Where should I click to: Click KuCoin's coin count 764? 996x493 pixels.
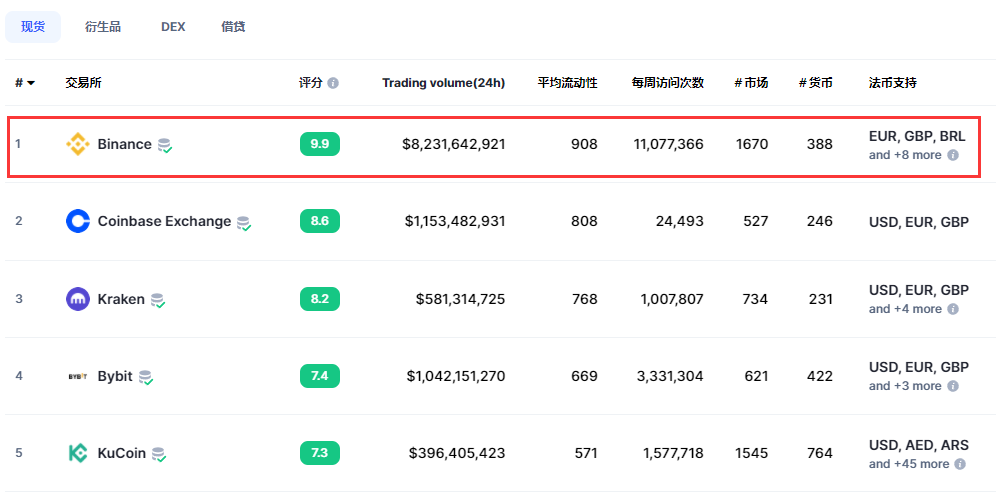click(819, 453)
